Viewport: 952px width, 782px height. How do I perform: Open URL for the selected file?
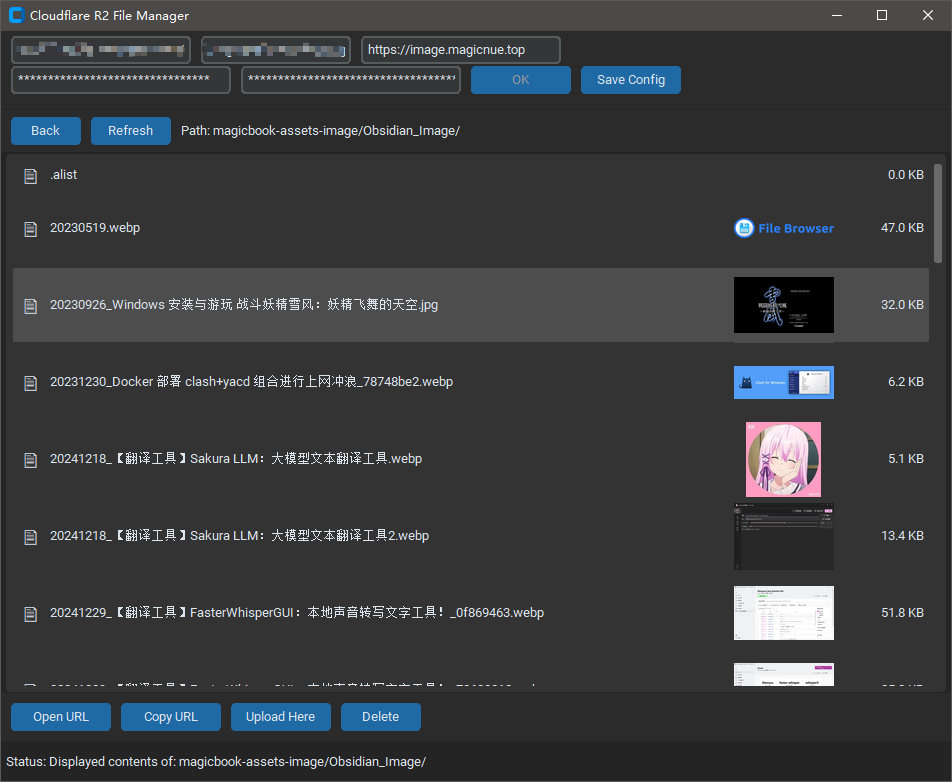coord(60,716)
